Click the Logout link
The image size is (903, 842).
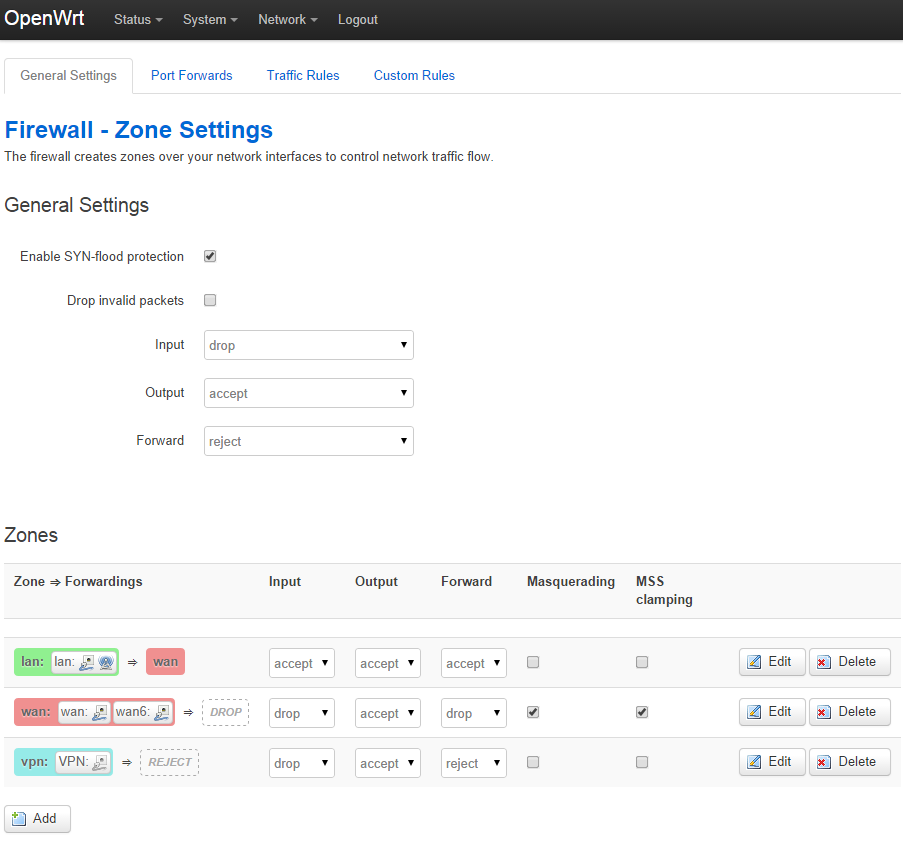click(x=357, y=20)
